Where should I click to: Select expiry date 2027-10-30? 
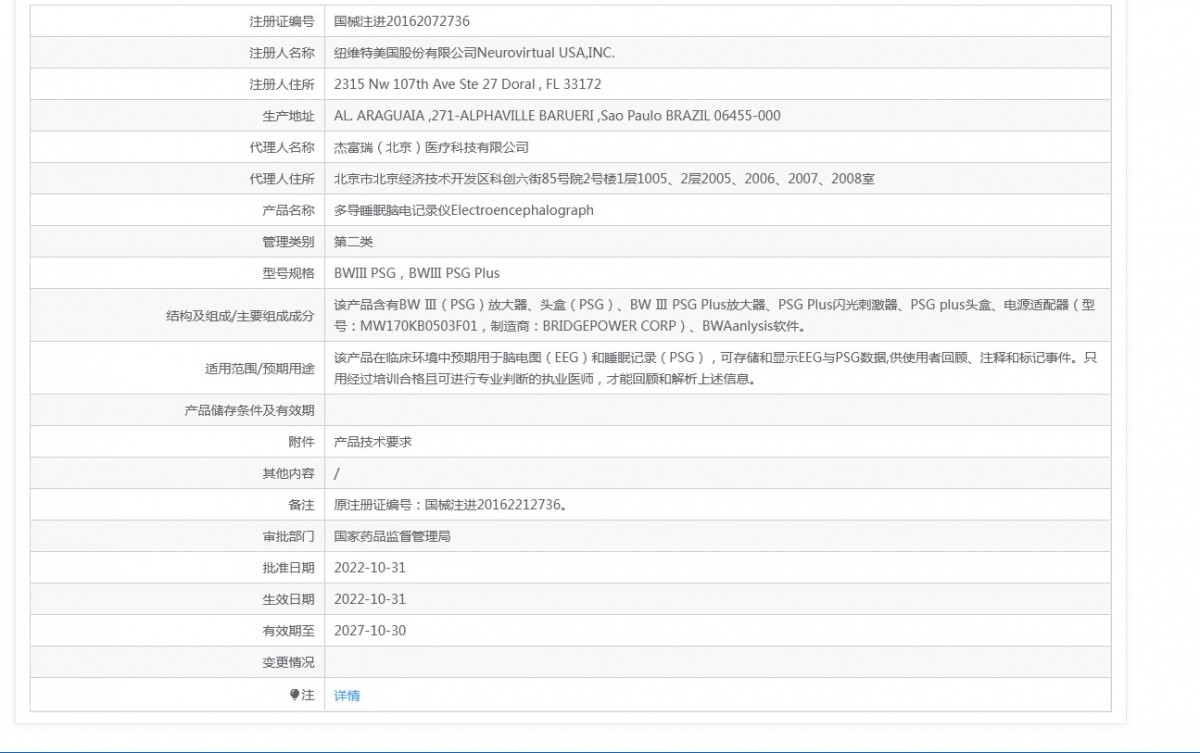[370, 630]
